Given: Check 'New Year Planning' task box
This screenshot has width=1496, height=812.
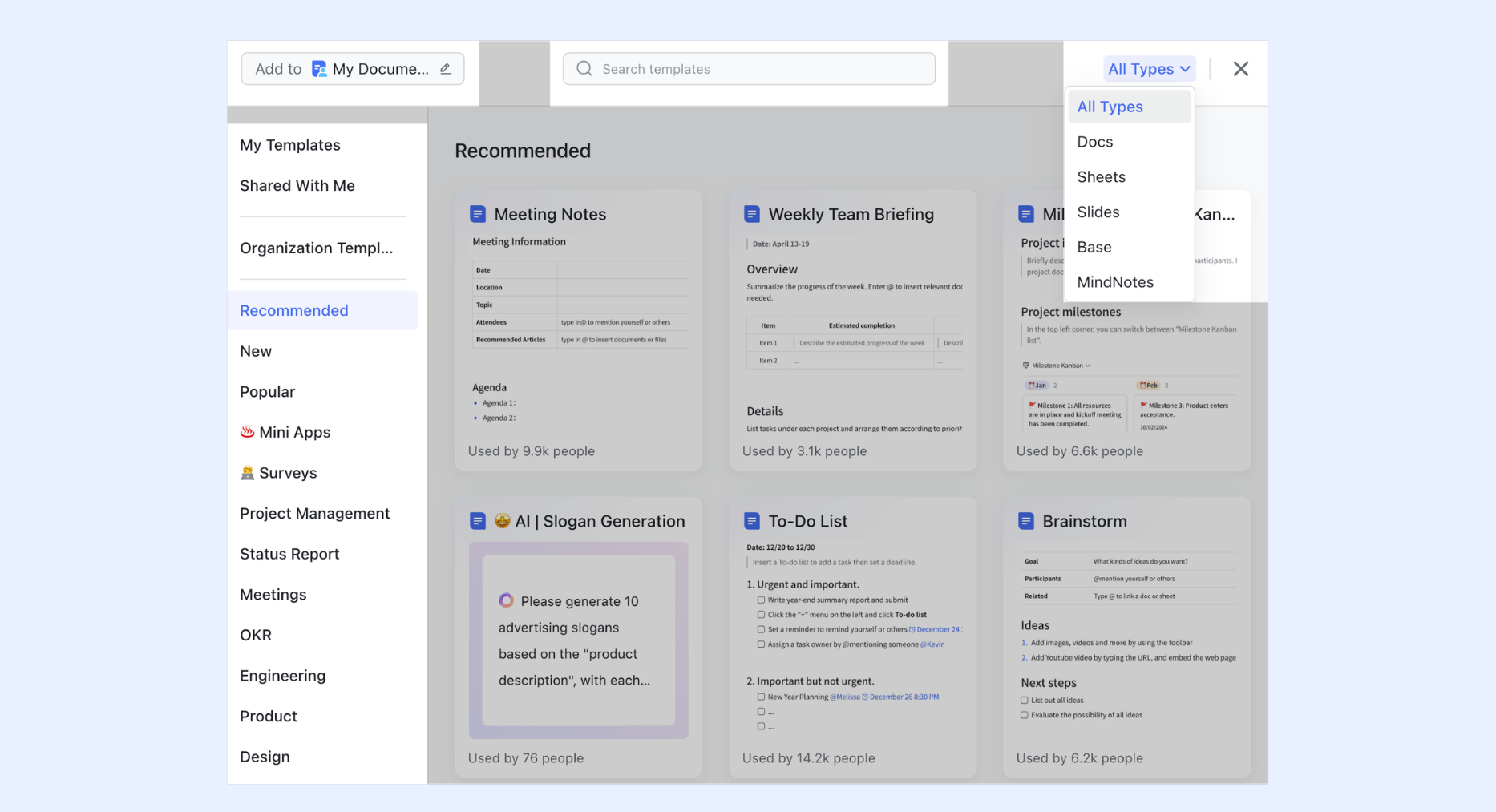Looking at the screenshot, I should pos(761,697).
